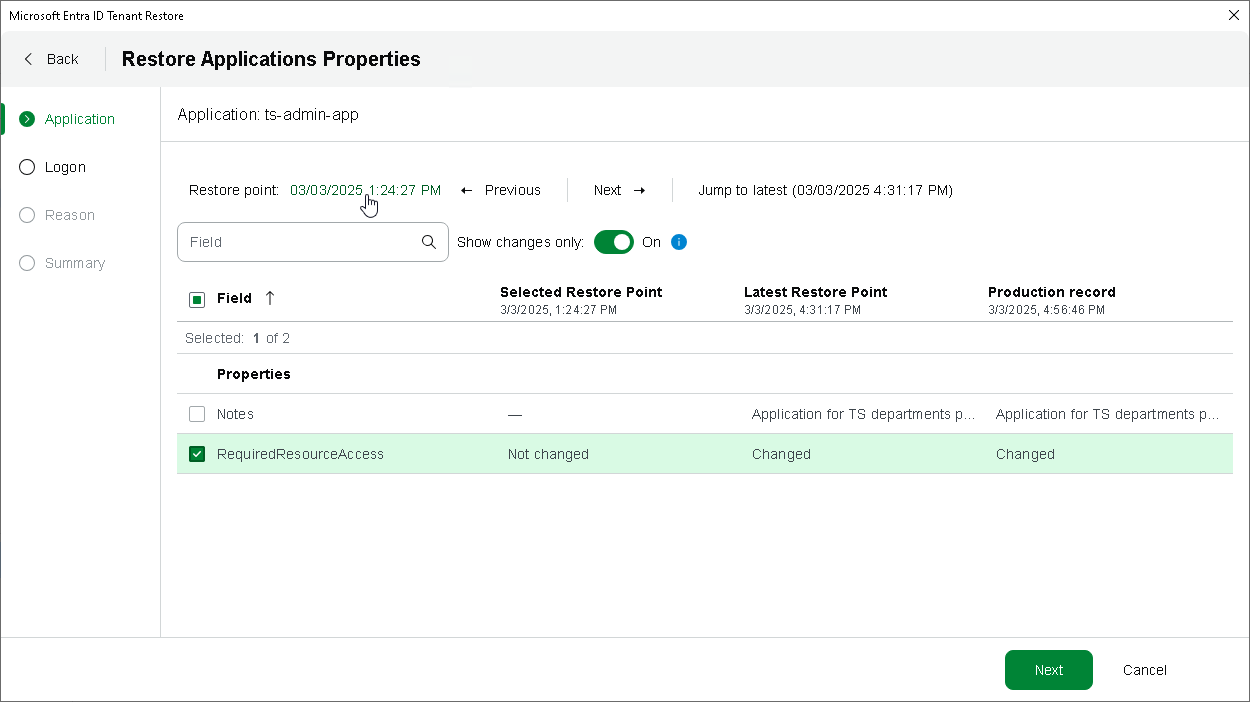
Task: Click the Back arrow icon
Action: (x=28, y=59)
